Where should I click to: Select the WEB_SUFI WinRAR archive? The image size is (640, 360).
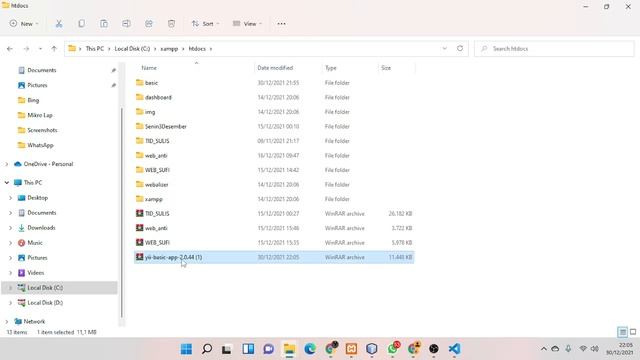click(x=274, y=242)
